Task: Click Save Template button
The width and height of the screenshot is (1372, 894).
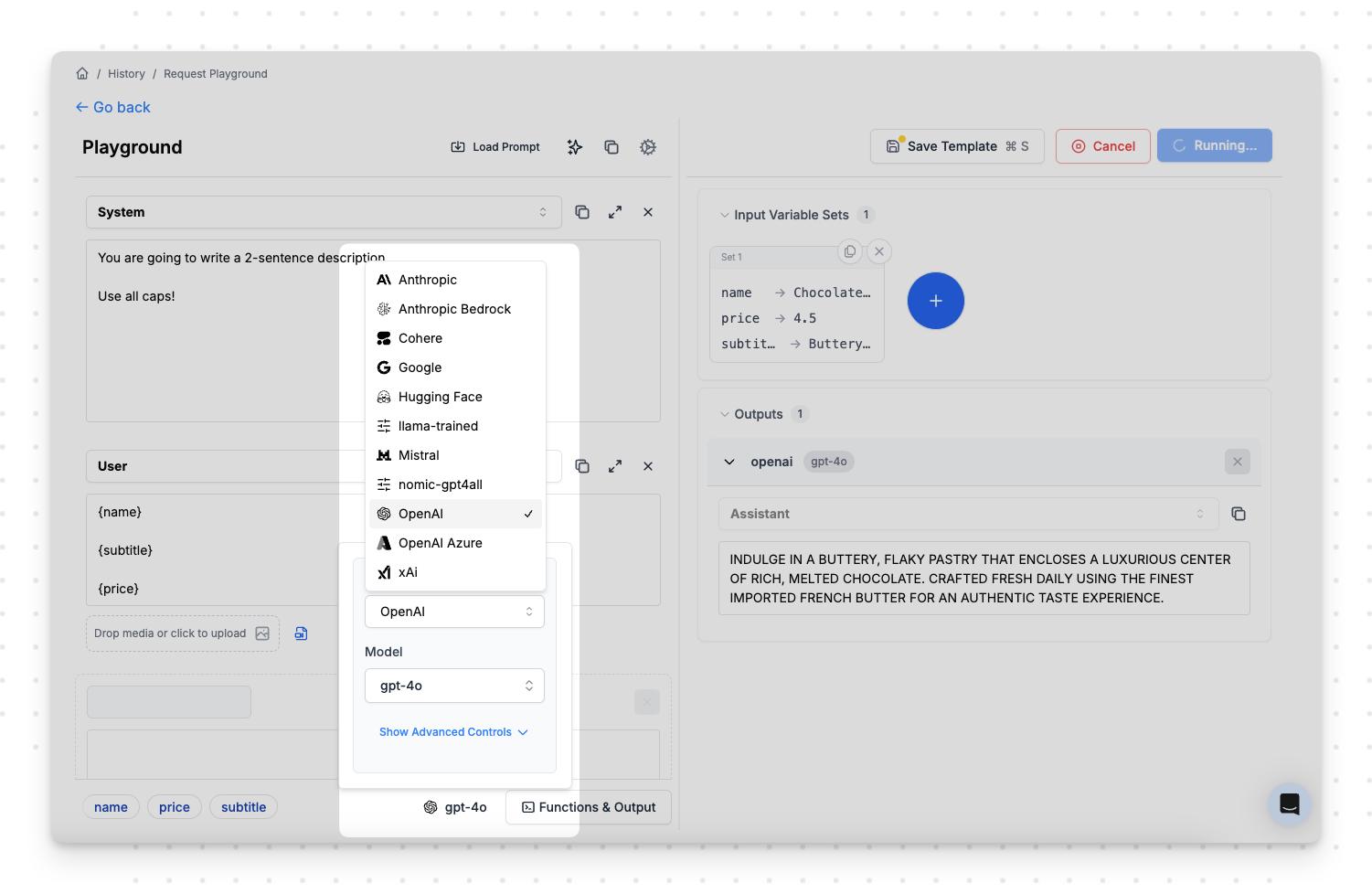Action: click(x=957, y=146)
